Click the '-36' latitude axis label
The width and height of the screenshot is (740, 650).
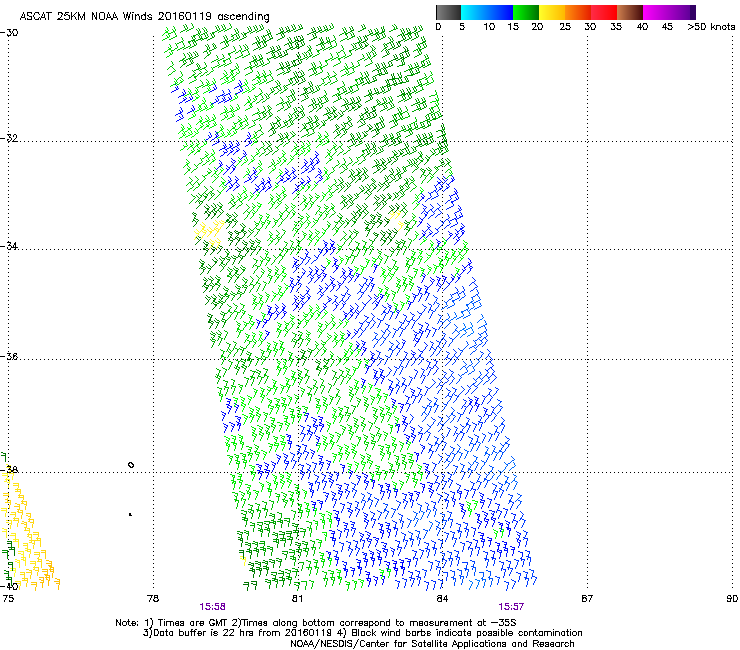click(x=9, y=356)
